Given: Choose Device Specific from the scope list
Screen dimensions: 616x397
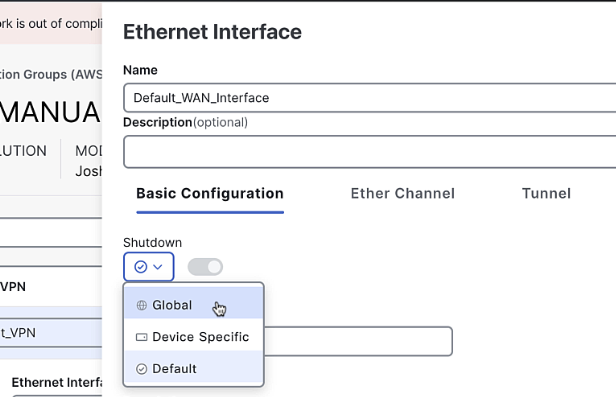Looking at the screenshot, I should (x=193, y=337).
